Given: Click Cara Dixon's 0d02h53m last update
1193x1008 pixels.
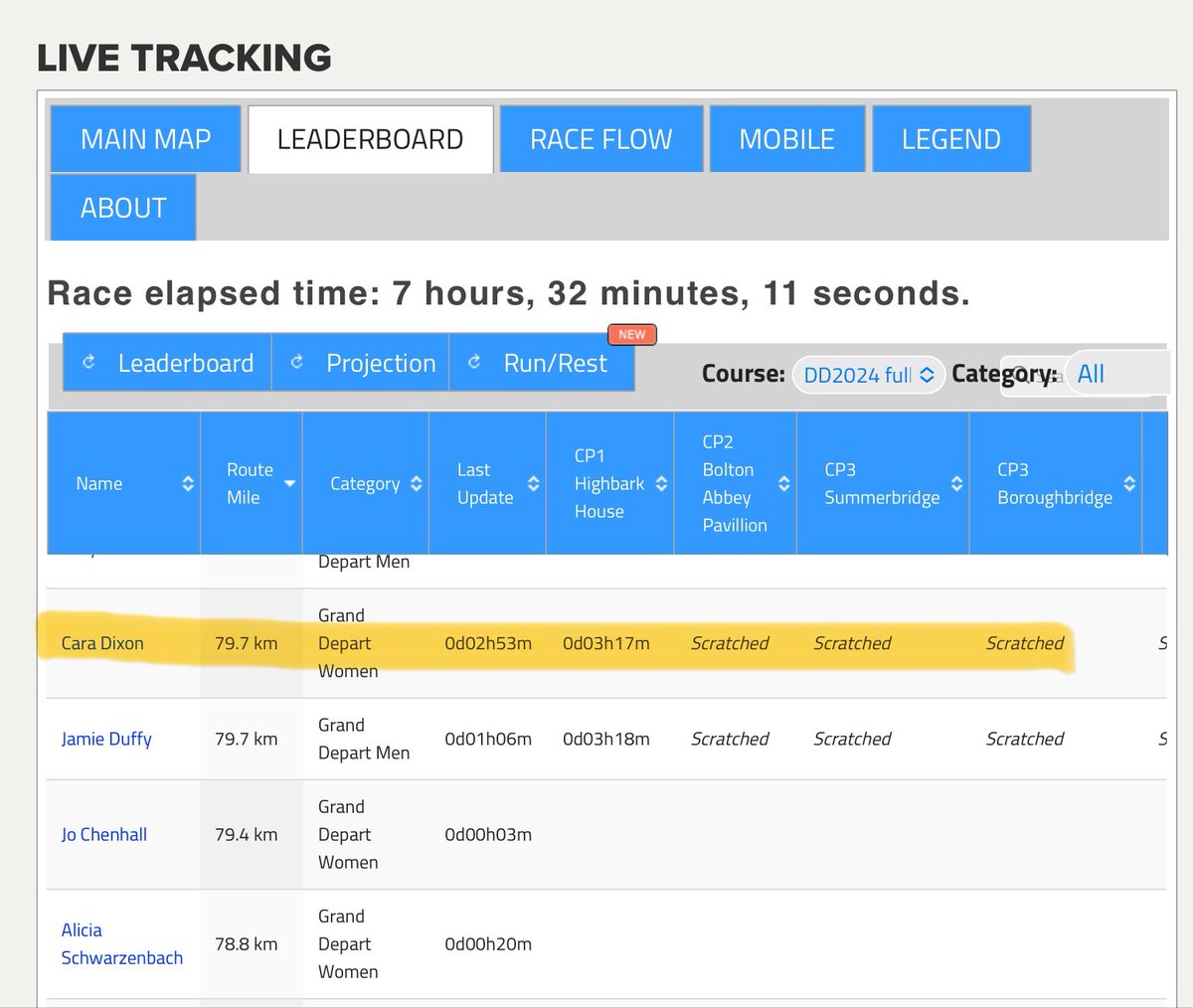Looking at the screenshot, I should tap(488, 643).
